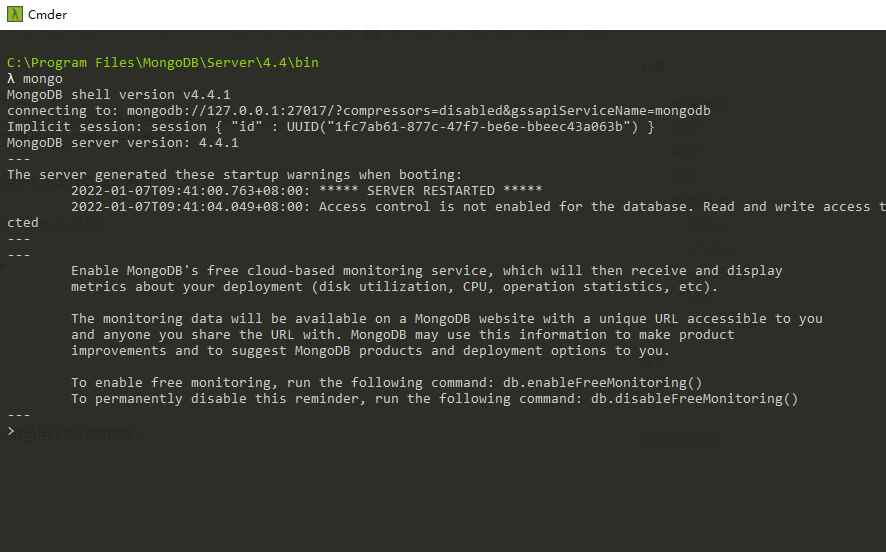Screen dimensions: 886x552
Task: Click the MongoDB server version 4.4.1 line
Action: [x=123, y=142]
